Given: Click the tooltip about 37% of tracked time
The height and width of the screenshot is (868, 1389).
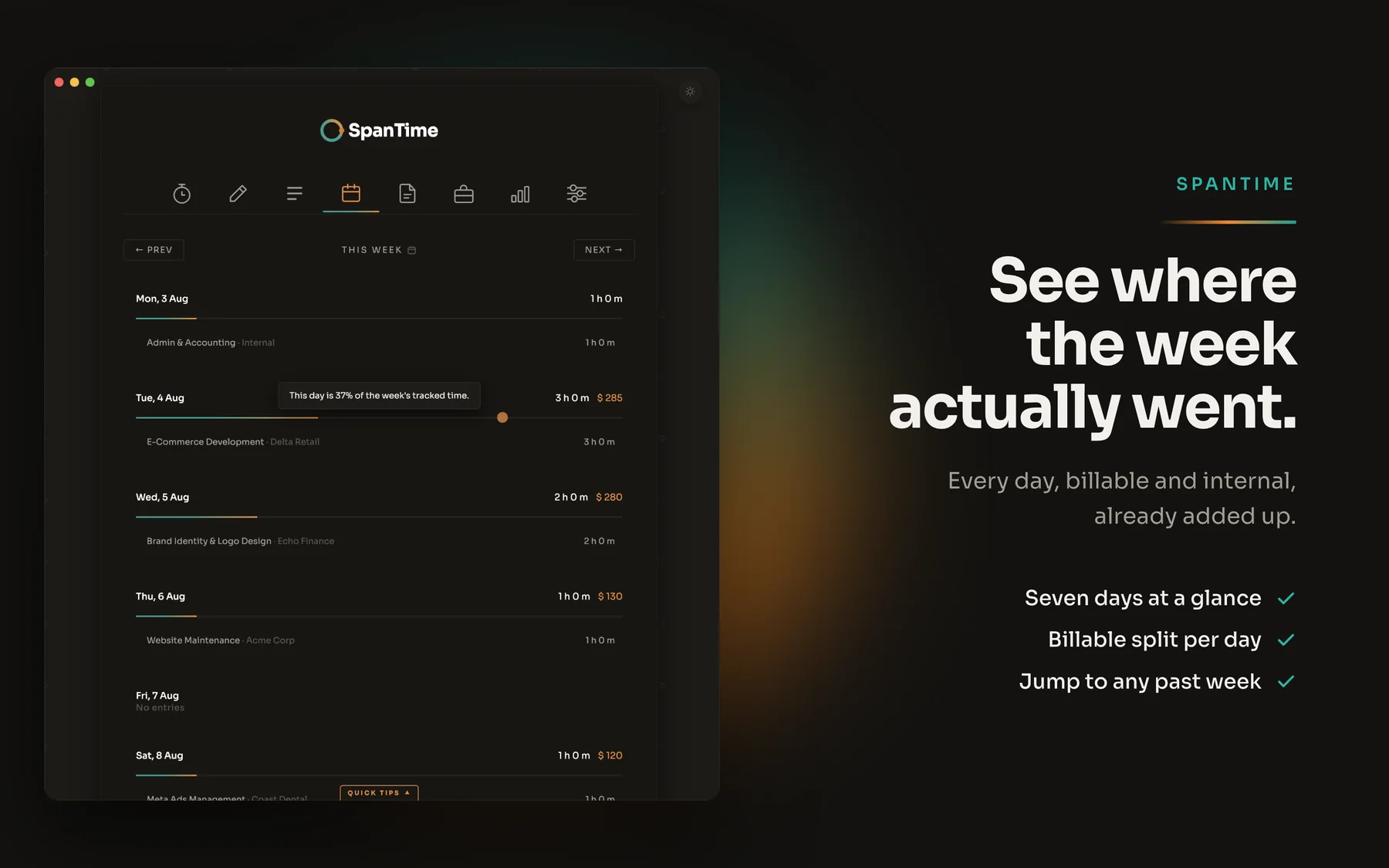Looking at the screenshot, I should click(x=379, y=396).
